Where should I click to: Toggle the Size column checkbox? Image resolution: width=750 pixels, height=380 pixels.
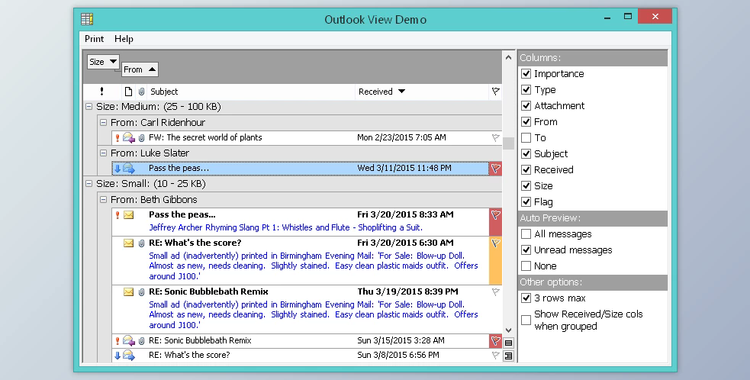pyautogui.click(x=526, y=186)
